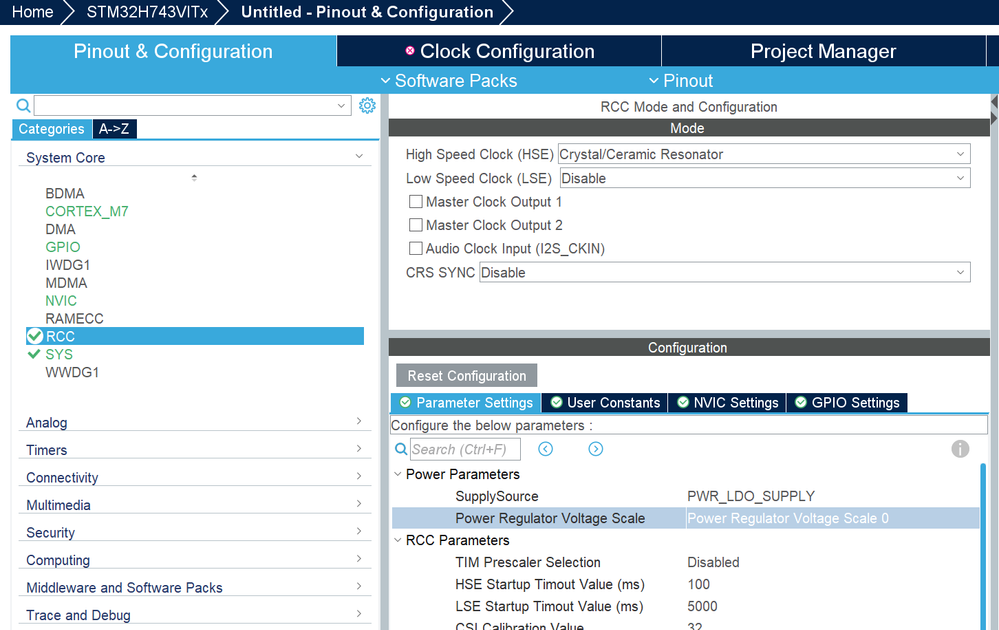This screenshot has width=999, height=630.
Task: Open the Pinout menu
Action: coord(681,81)
